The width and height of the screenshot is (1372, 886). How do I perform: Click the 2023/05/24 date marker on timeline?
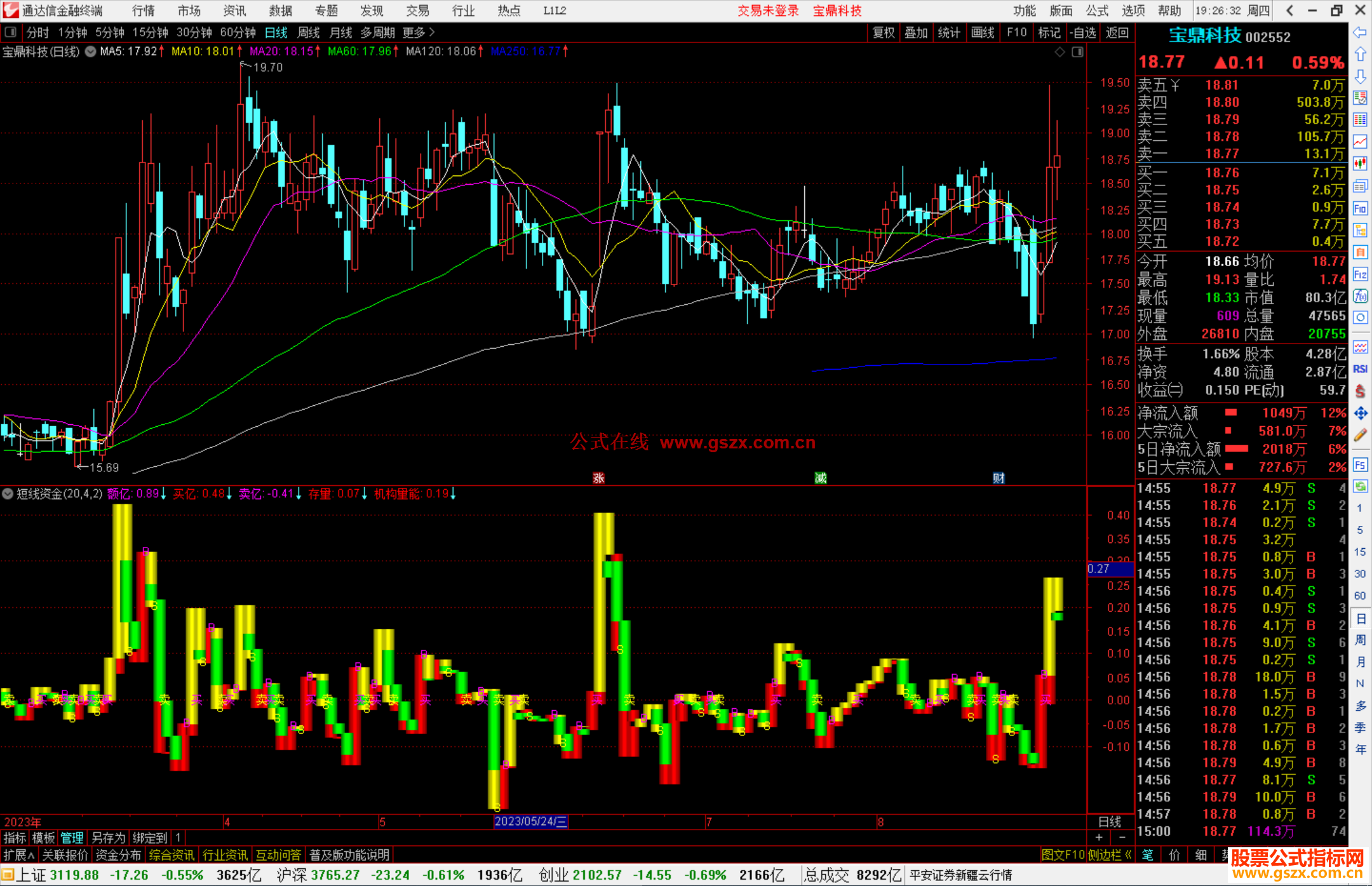pyautogui.click(x=530, y=822)
